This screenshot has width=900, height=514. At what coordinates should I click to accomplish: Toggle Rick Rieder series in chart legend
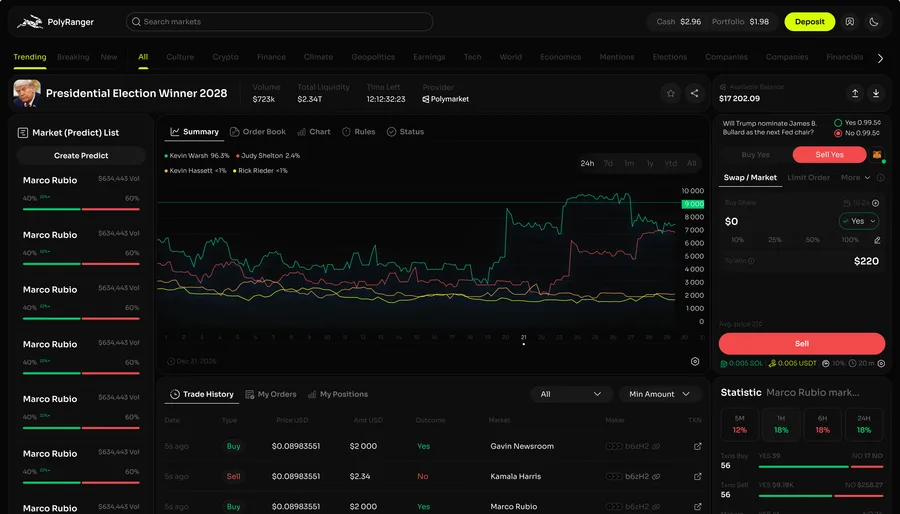coord(260,171)
